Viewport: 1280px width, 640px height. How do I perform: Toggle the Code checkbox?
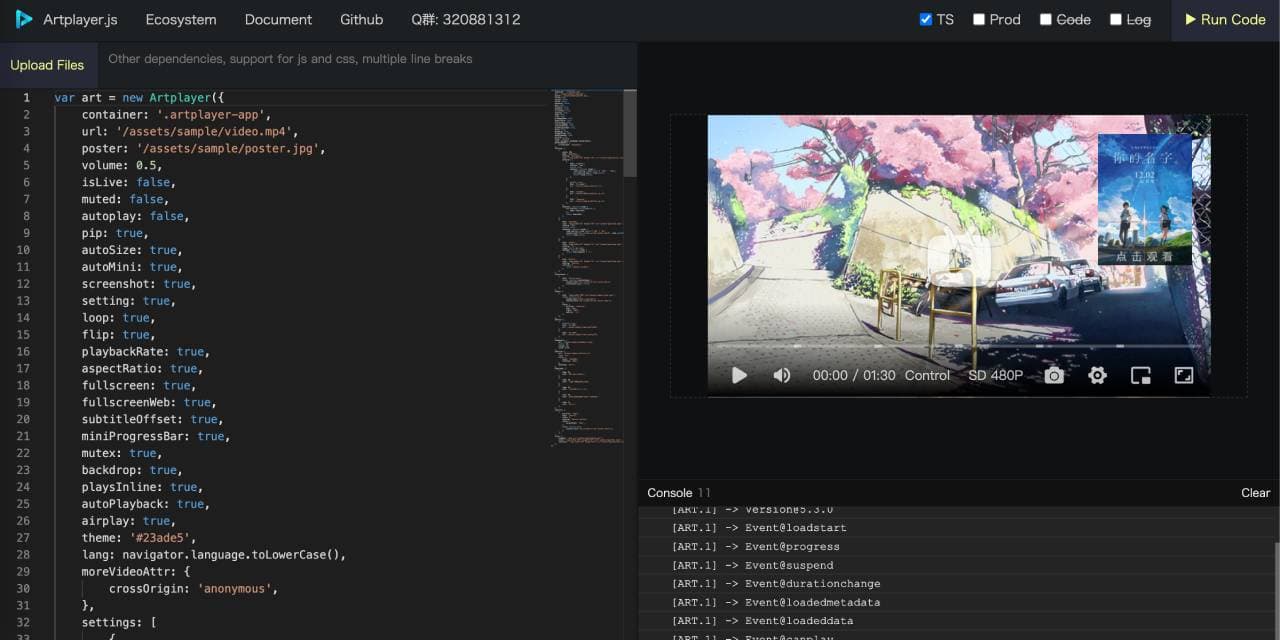point(1046,19)
